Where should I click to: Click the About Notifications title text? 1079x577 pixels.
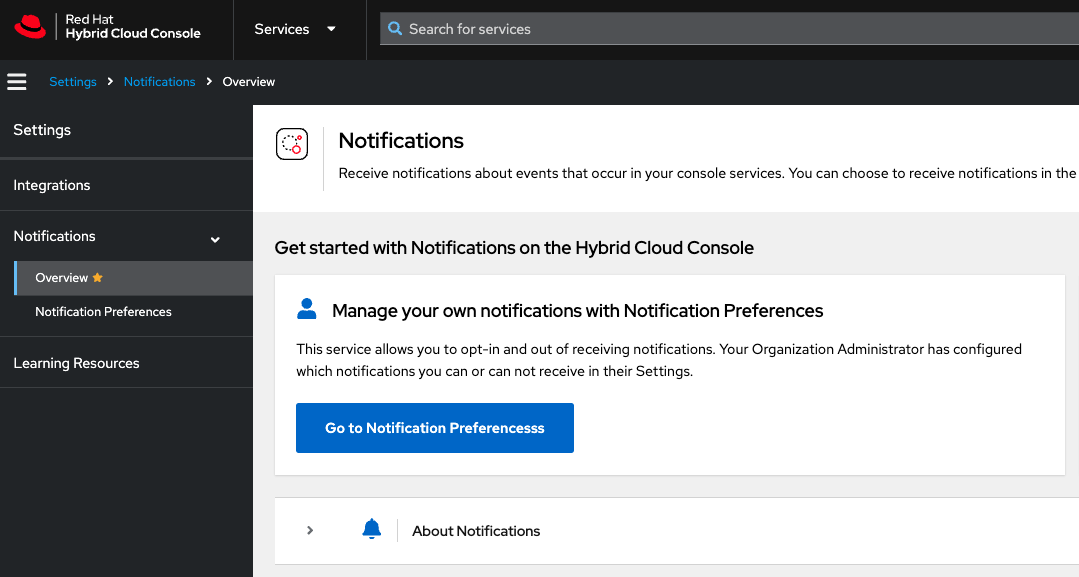476,531
